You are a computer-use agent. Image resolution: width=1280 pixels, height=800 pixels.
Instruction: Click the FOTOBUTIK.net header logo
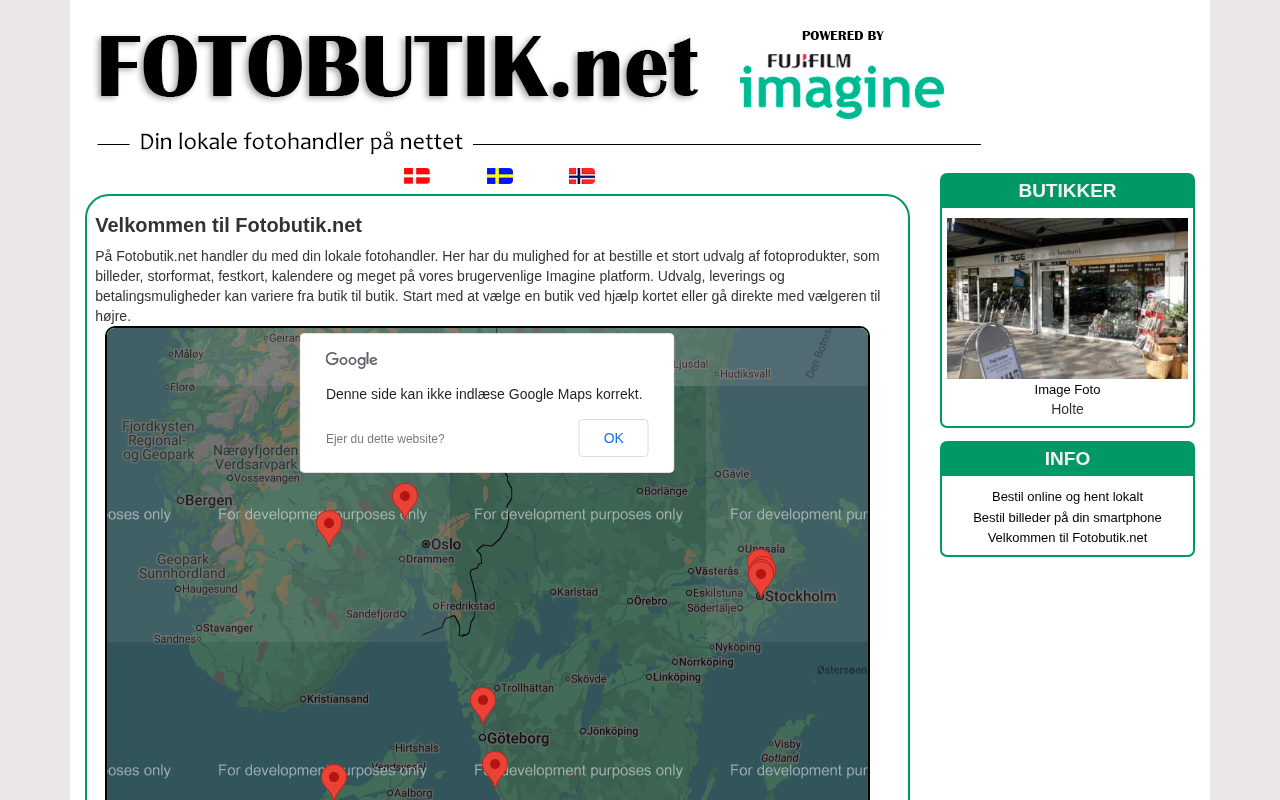click(397, 68)
